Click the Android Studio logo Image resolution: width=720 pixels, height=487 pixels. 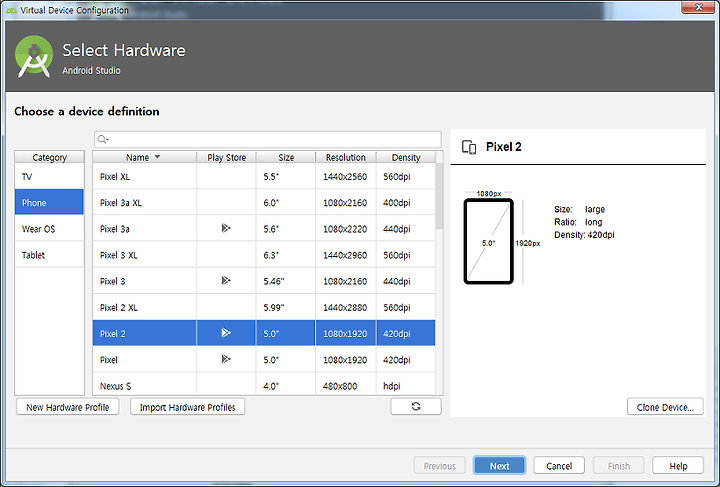tap(34, 56)
